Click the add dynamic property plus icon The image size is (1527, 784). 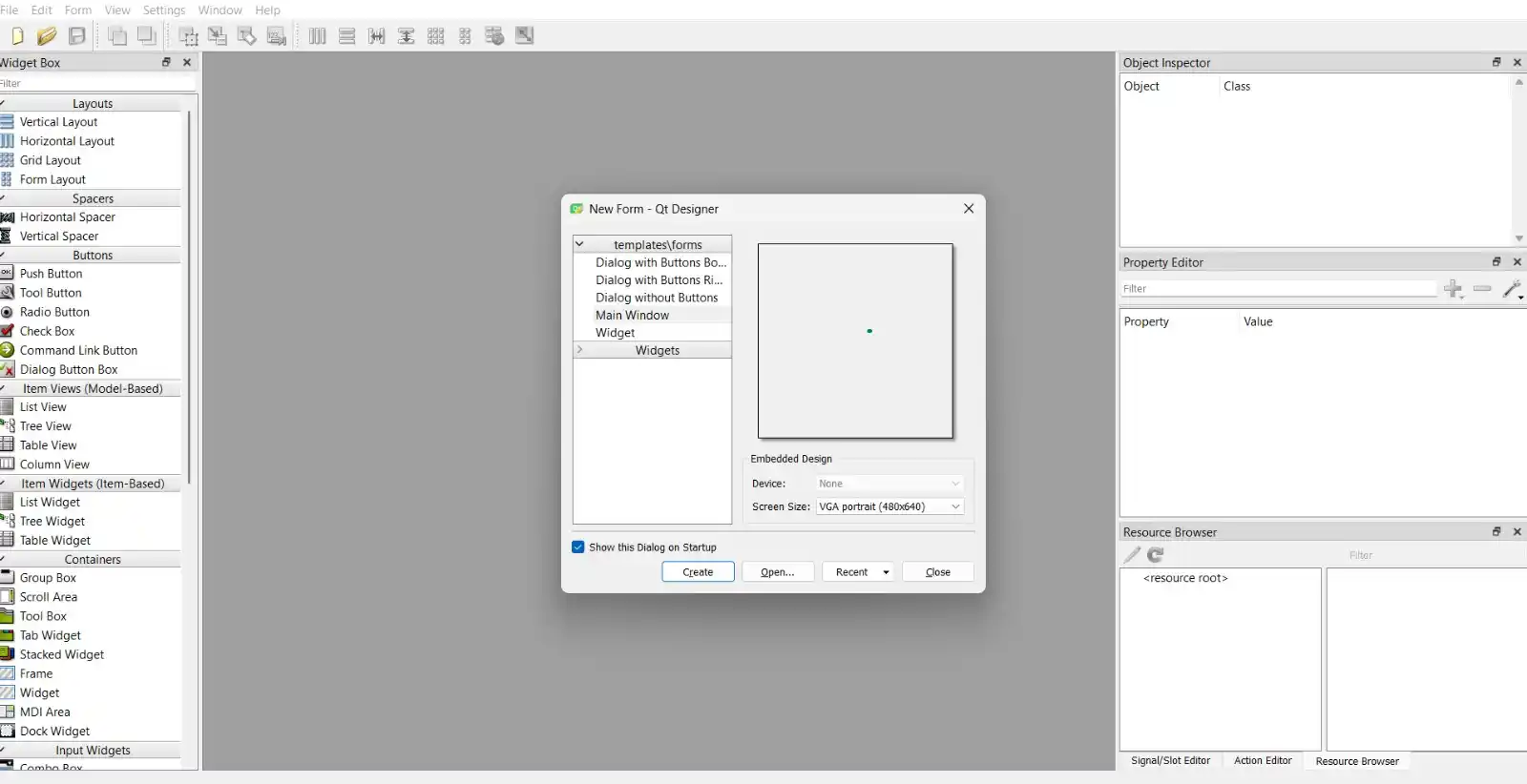click(1454, 288)
